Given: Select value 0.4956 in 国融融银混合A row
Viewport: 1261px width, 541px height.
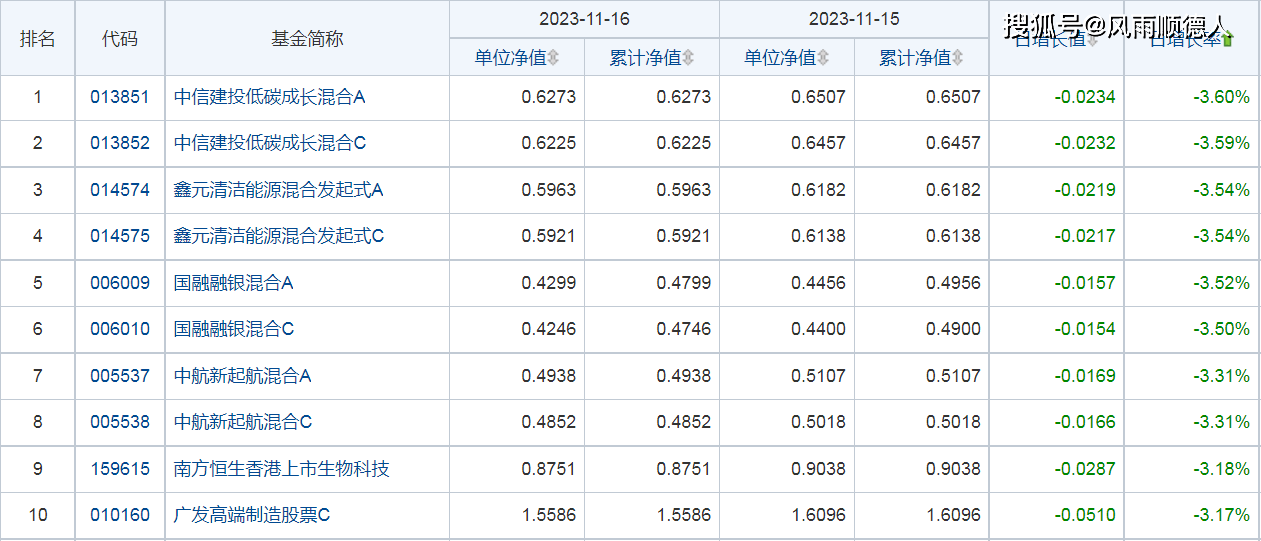Looking at the screenshot, I should 953,283.
